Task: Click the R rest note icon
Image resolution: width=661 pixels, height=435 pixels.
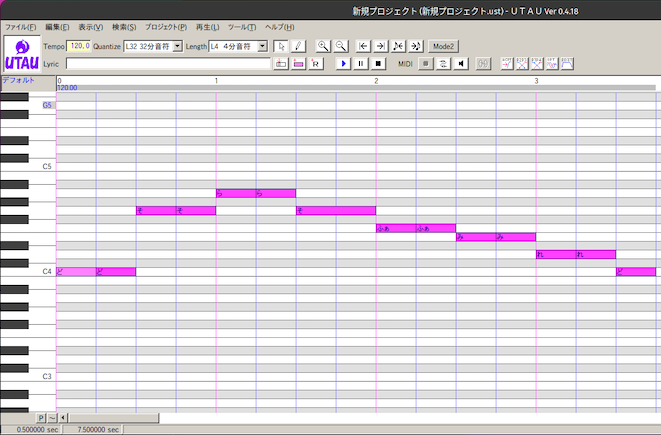Action: (317, 63)
